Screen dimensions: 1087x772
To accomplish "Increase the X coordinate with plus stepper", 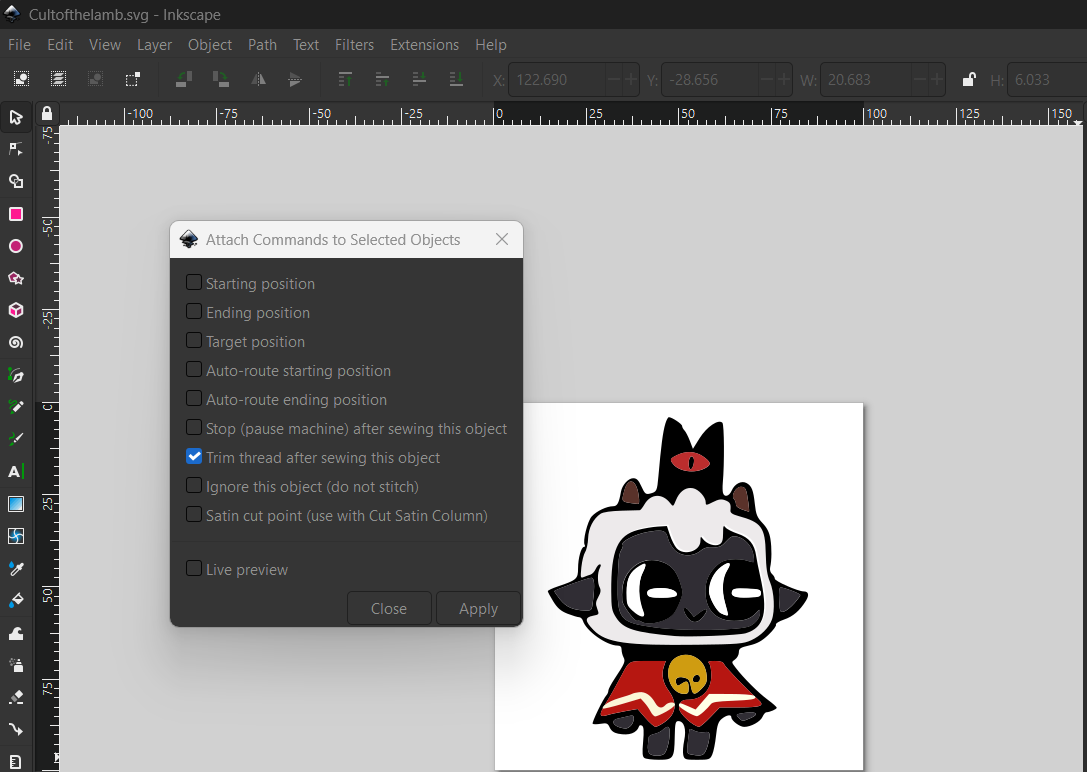I will (x=630, y=80).
